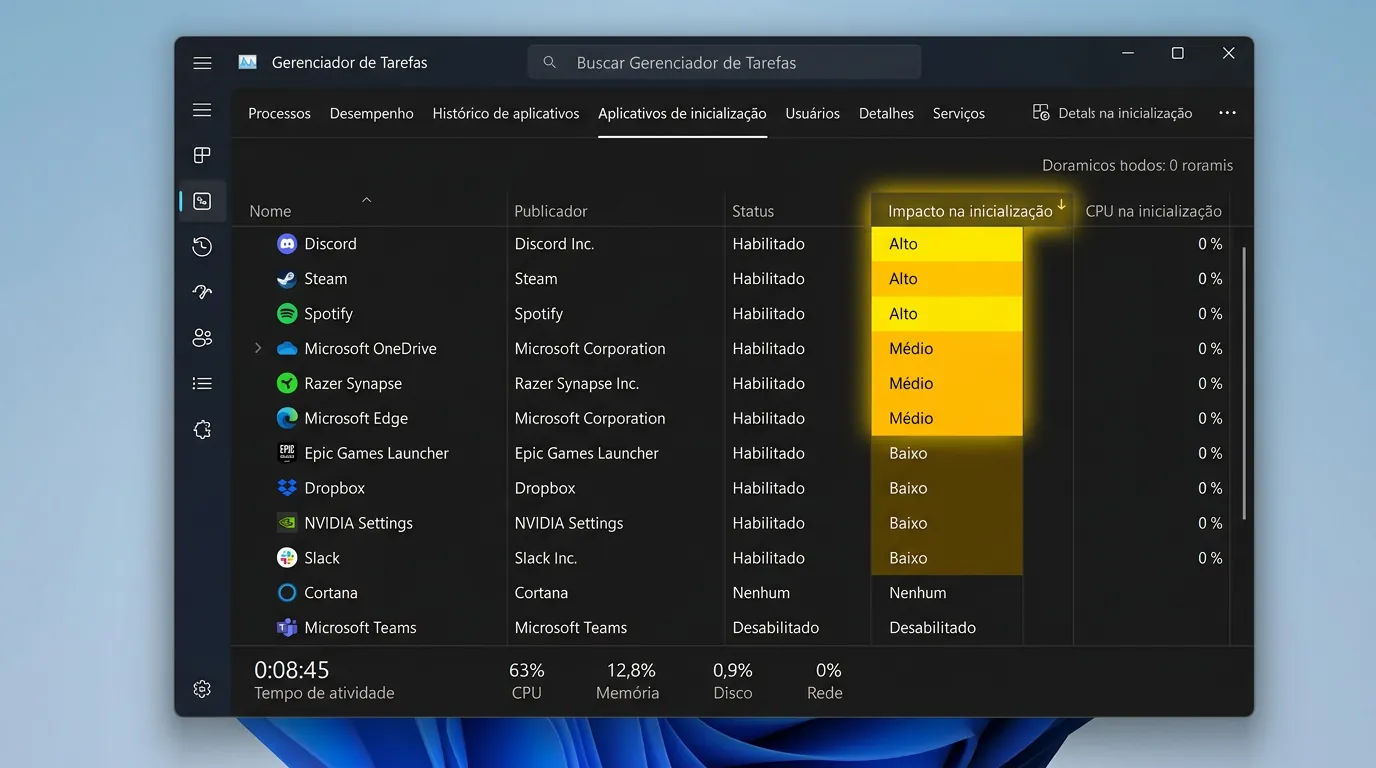Sort by the Publicador column header
The image size is (1376, 768).
[x=551, y=211]
